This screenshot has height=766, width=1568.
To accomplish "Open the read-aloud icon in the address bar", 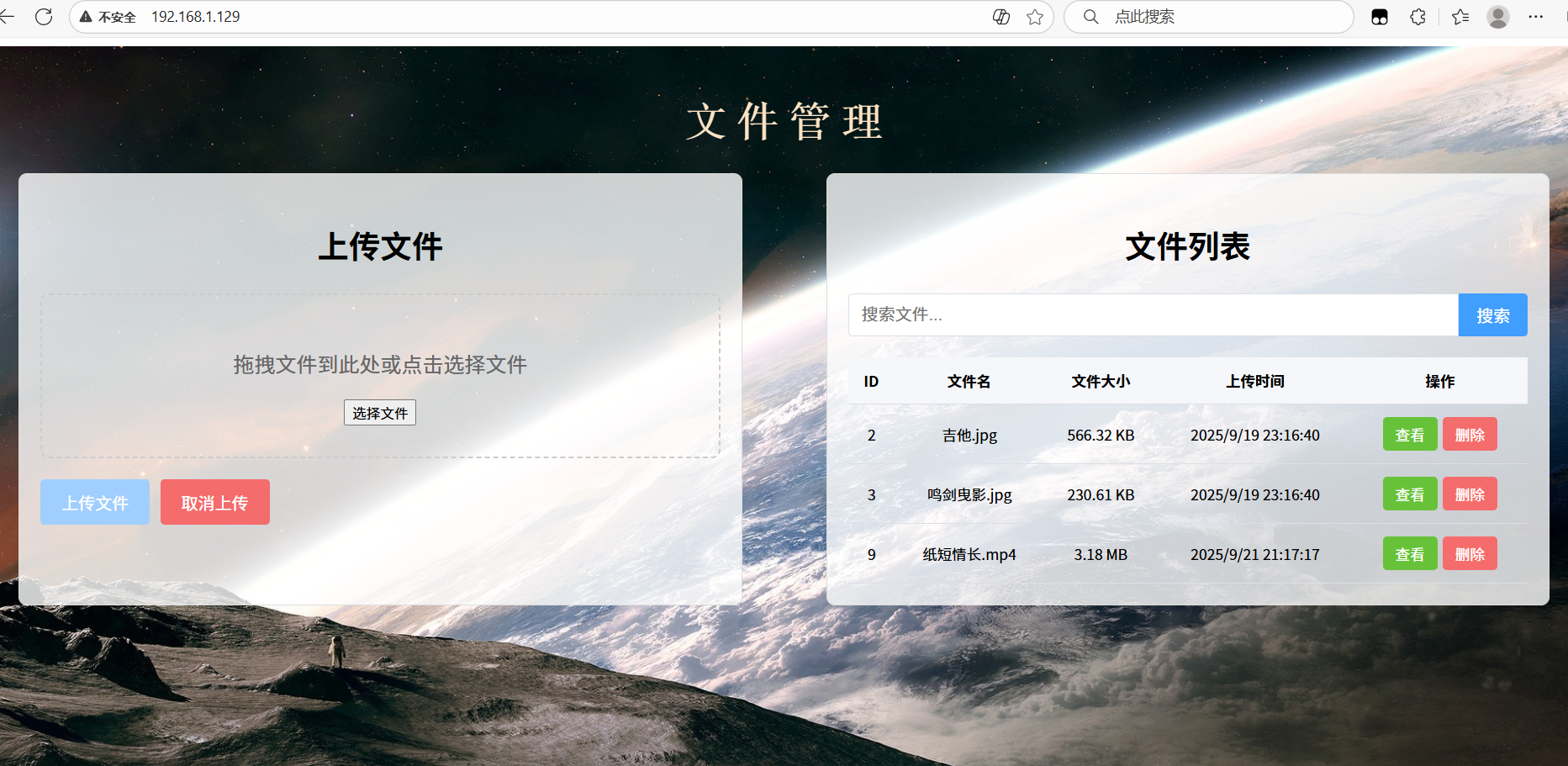I will [1000, 17].
